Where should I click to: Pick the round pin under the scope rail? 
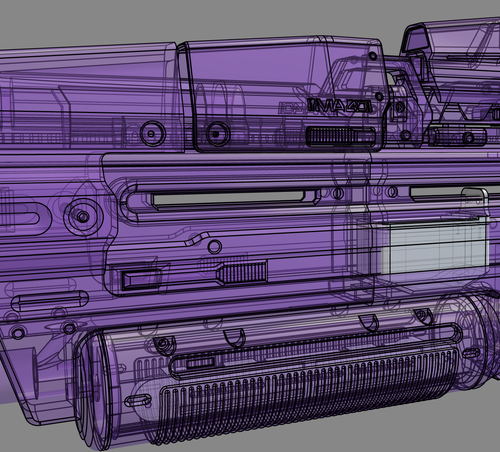[x=468, y=137]
